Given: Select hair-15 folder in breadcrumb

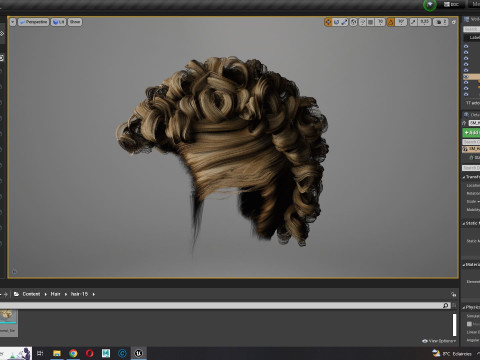Looking at the screenshot, I should tap(79, 294).
